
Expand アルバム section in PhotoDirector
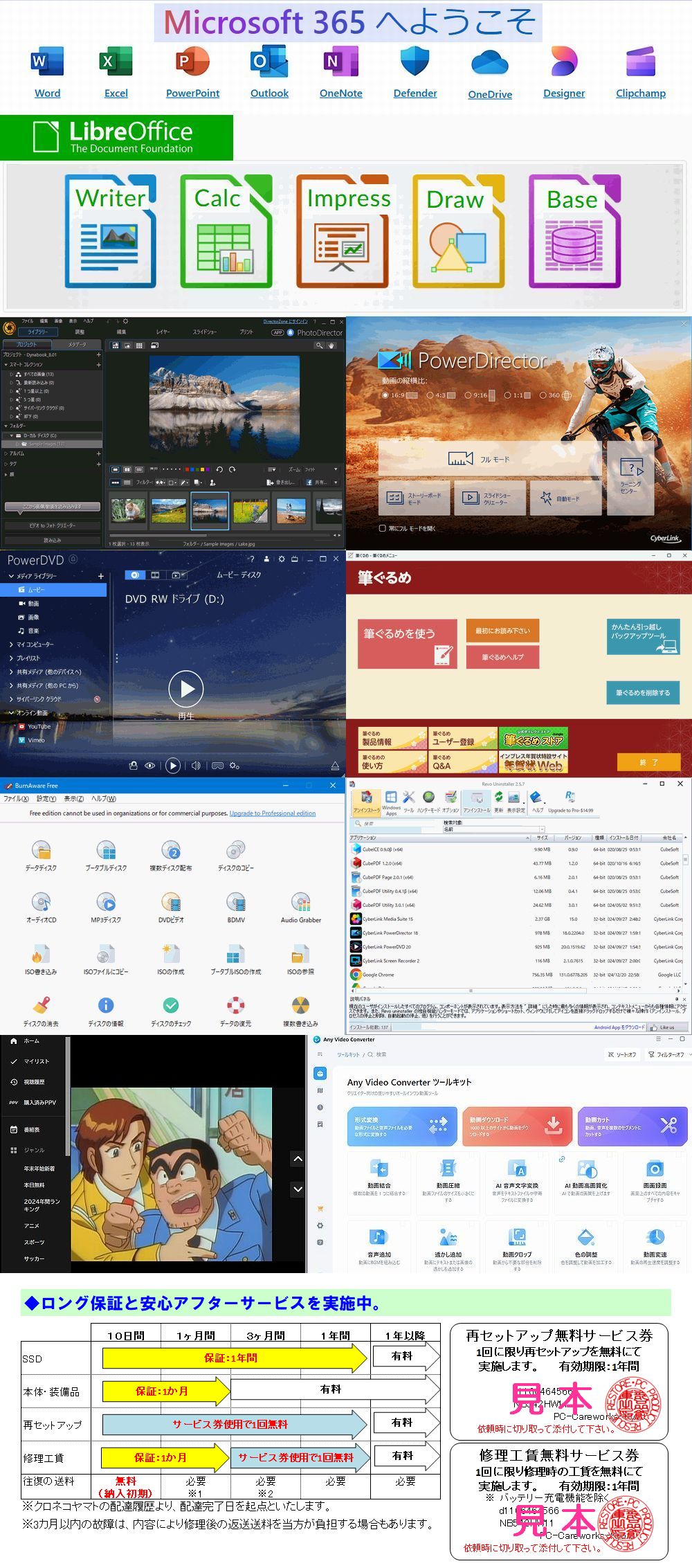point(6,453)
